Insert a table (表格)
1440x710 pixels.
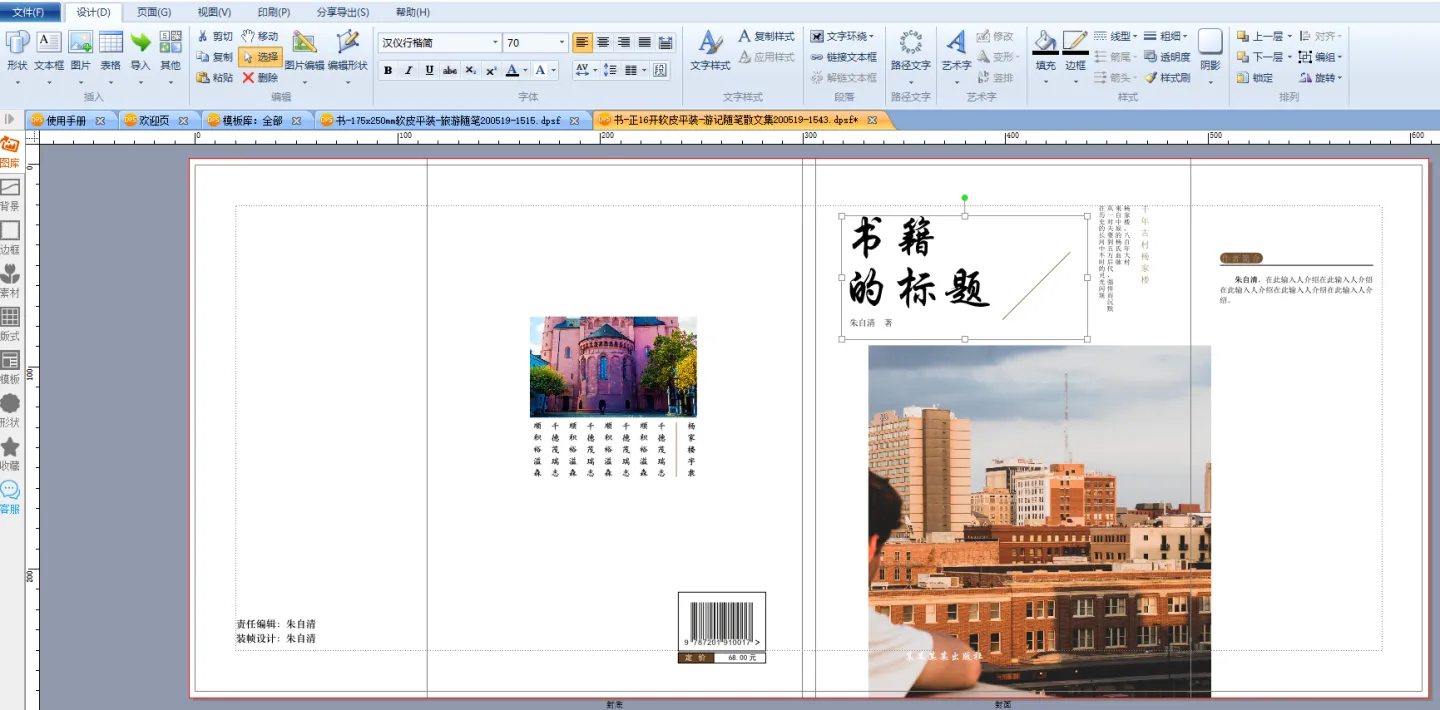[x=110, y=51]
